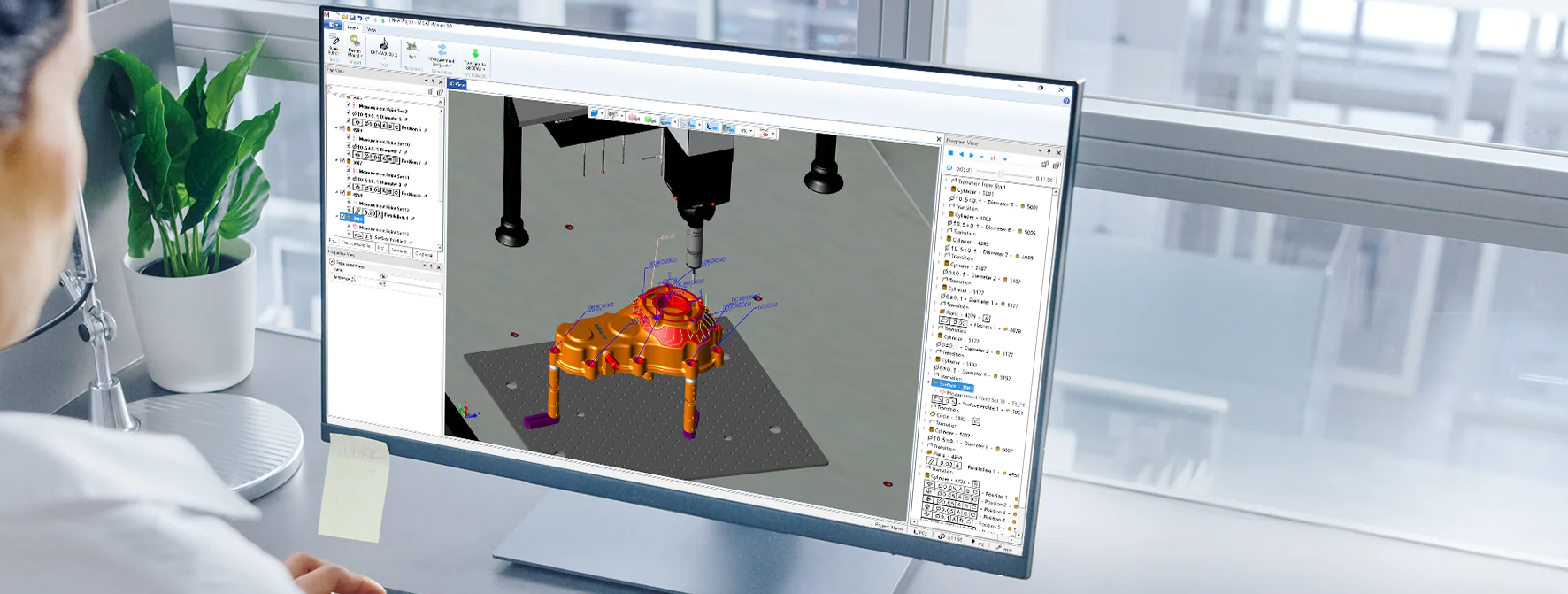
Task: Toggle checkbox for Measurement Point Set 10
Action: pos(350,143)
